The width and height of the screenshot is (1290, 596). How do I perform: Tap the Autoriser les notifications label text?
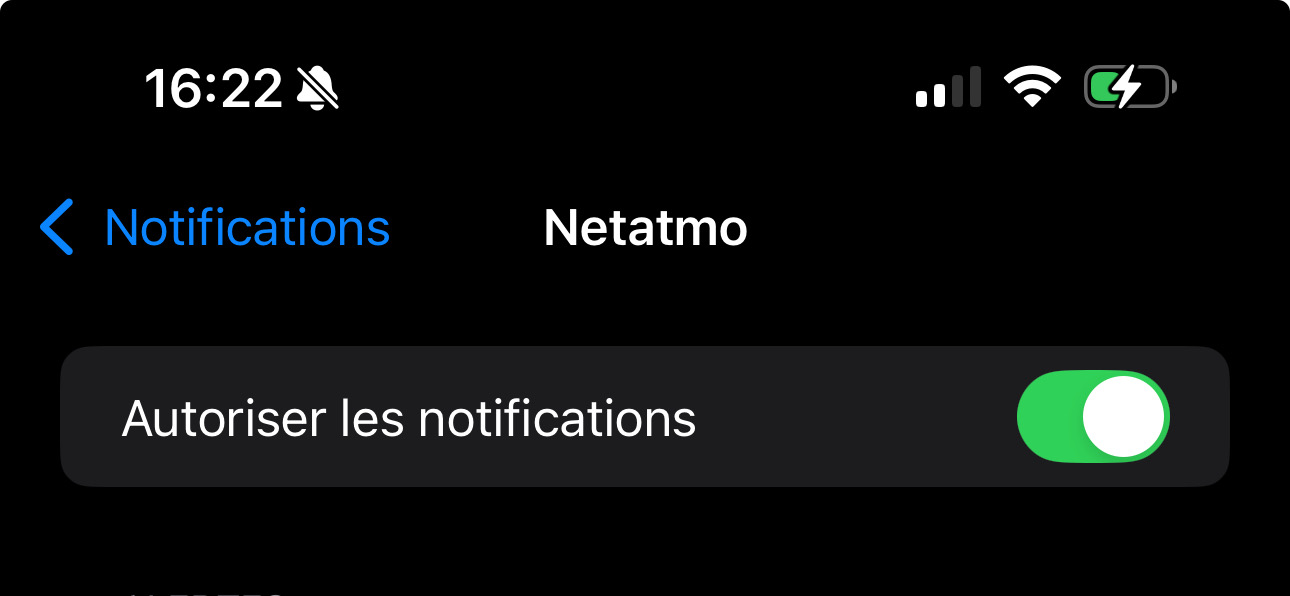(409, 418)
